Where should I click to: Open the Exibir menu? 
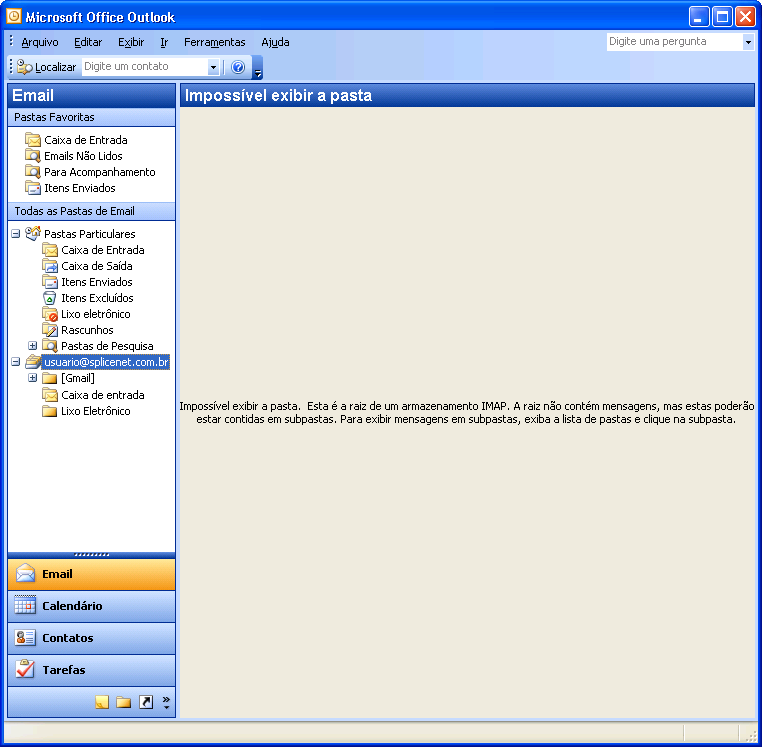tap(131, 42)
